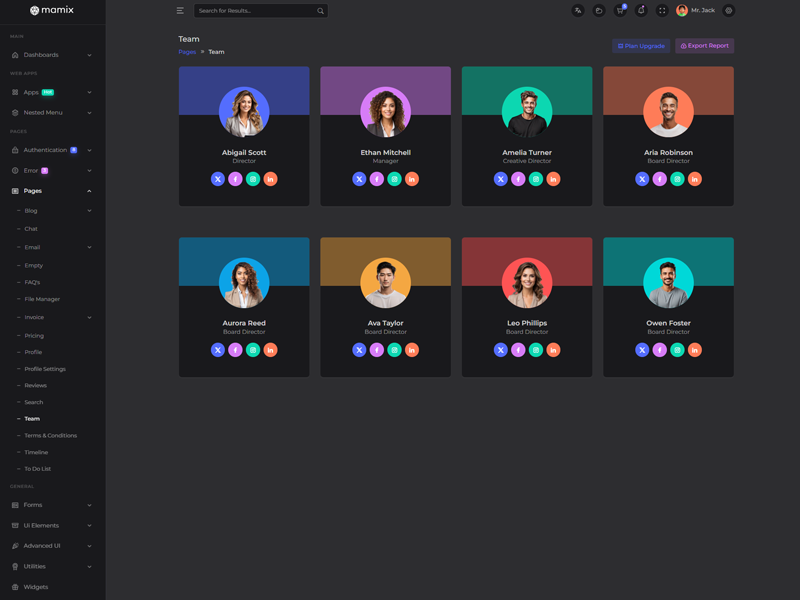The width and height of the screenshot is (800, 600).
Task: Open the shopping cart icon
Action: (x=620, y=11)
